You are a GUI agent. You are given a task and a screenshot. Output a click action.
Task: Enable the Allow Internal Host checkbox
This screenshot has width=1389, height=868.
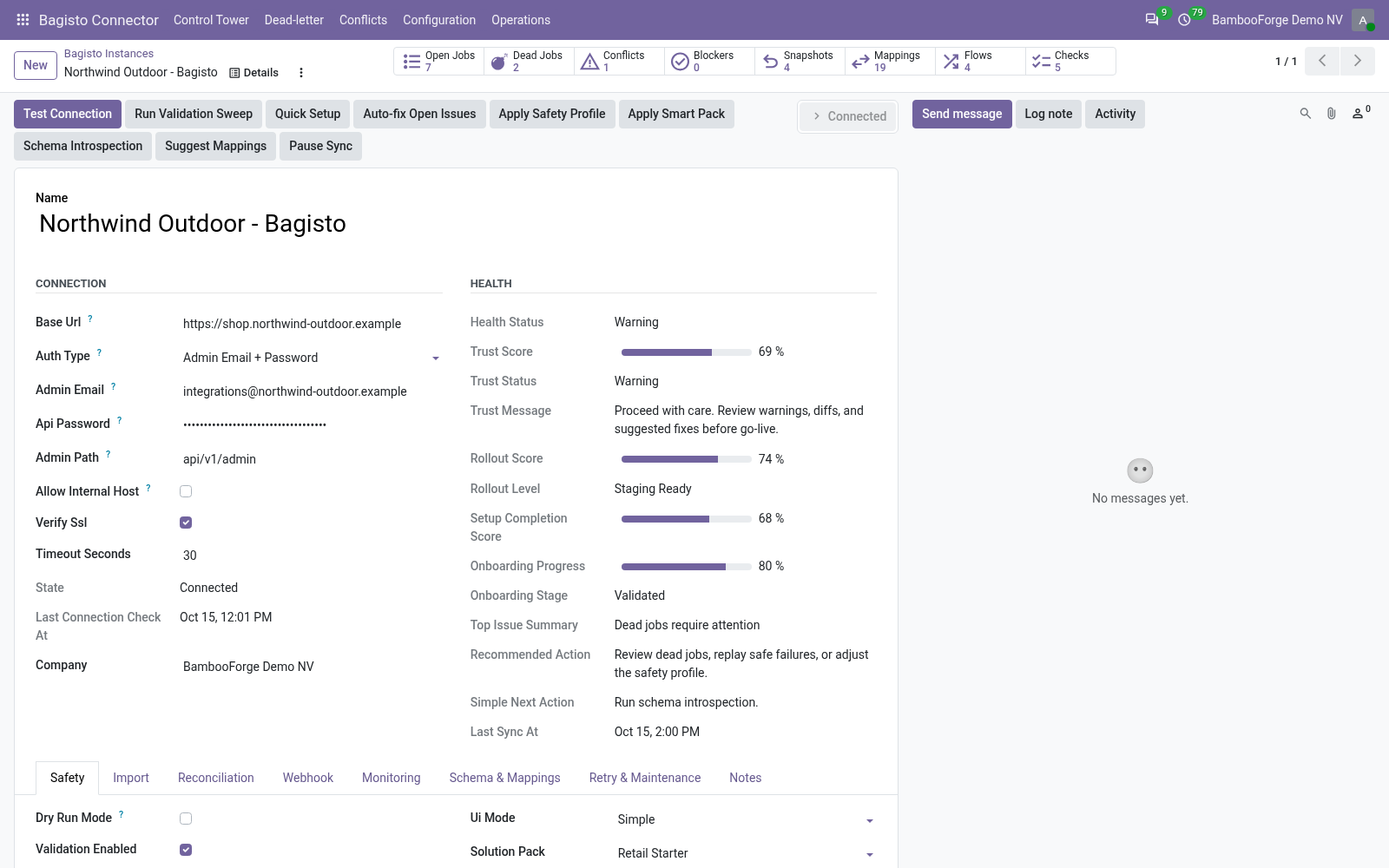(x=186, y=491)
